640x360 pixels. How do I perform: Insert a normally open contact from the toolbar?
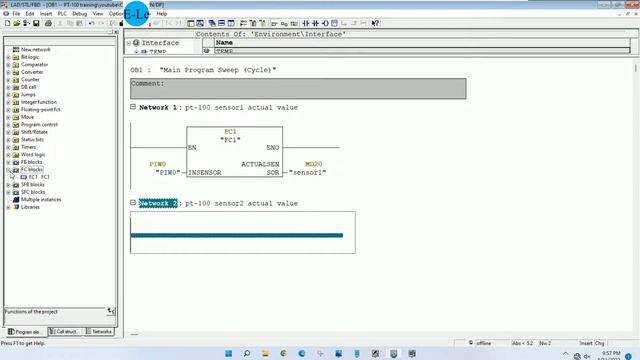305,23
